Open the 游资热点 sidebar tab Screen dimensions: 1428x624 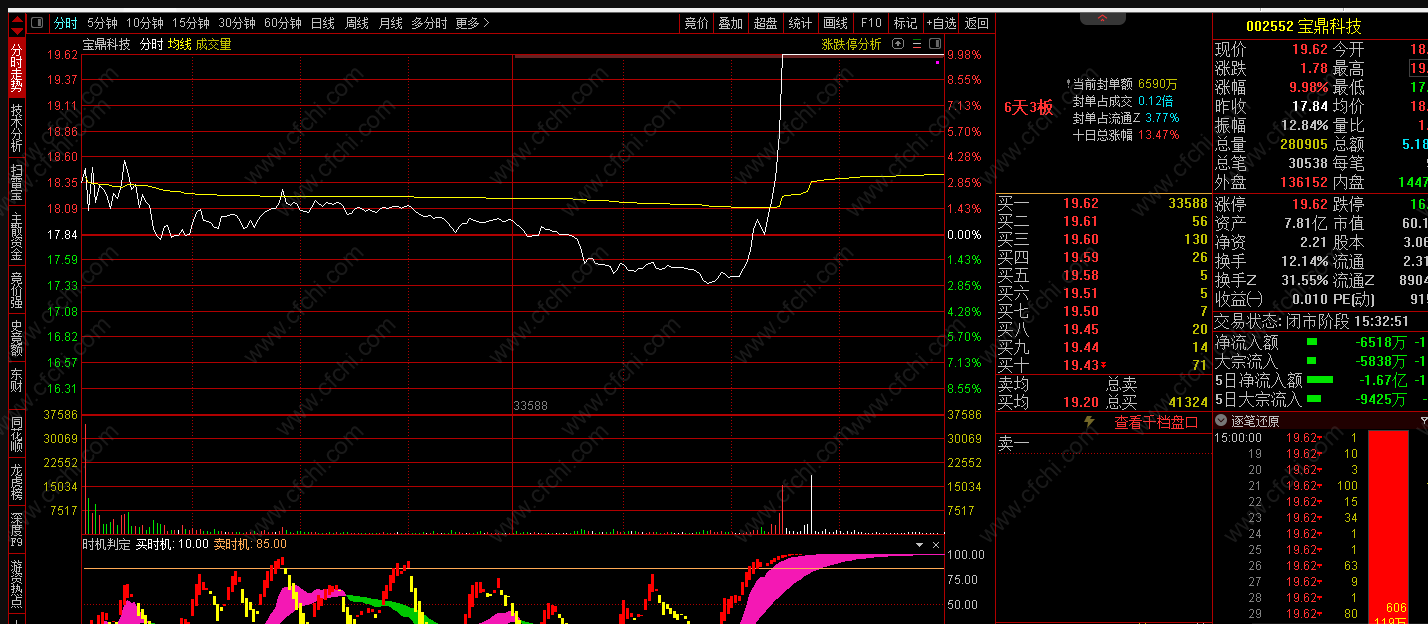click(x=16, y=585)
